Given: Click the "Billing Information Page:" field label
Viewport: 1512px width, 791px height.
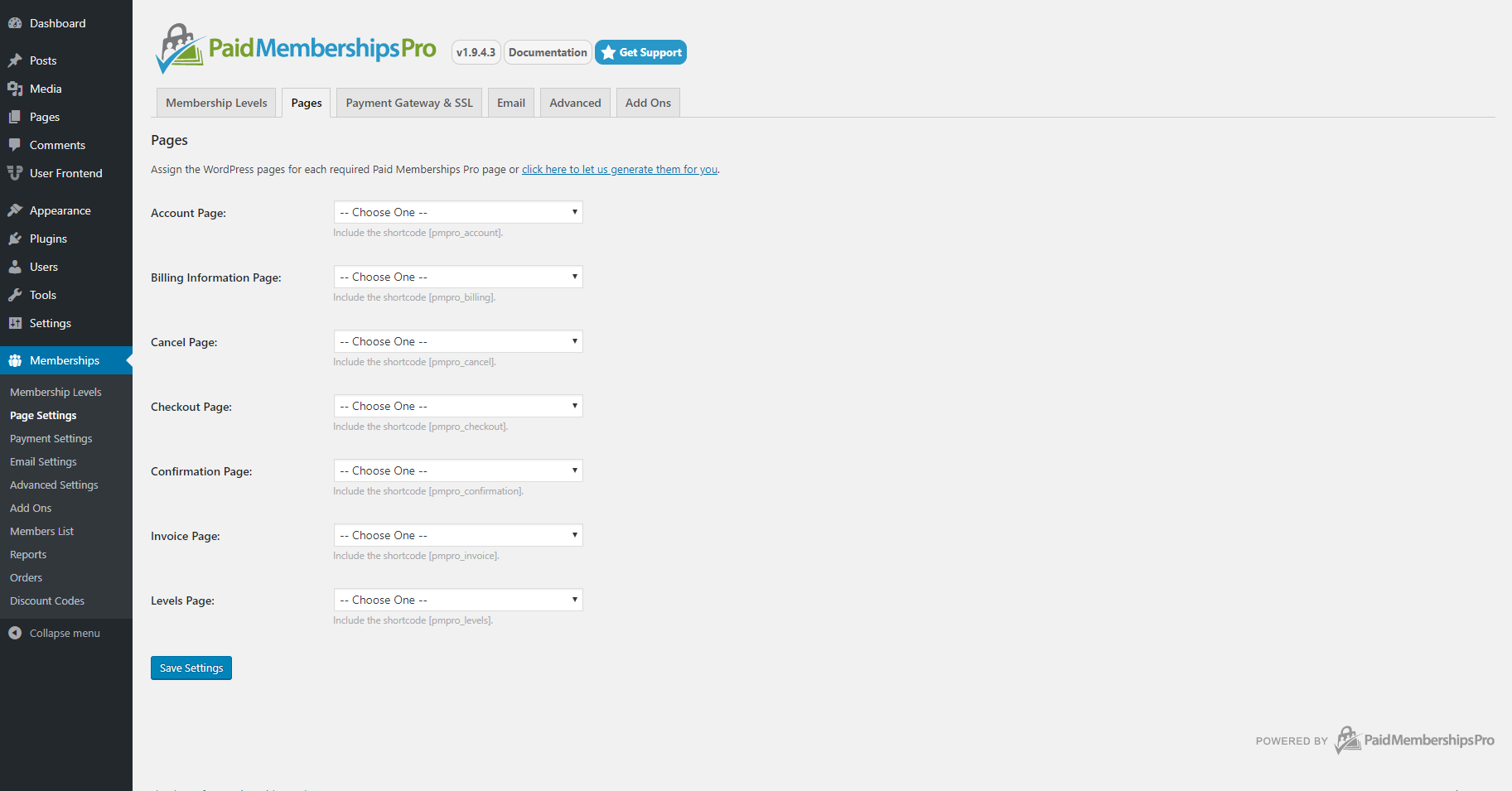Looking at the screenshot, I should point(216,277).
